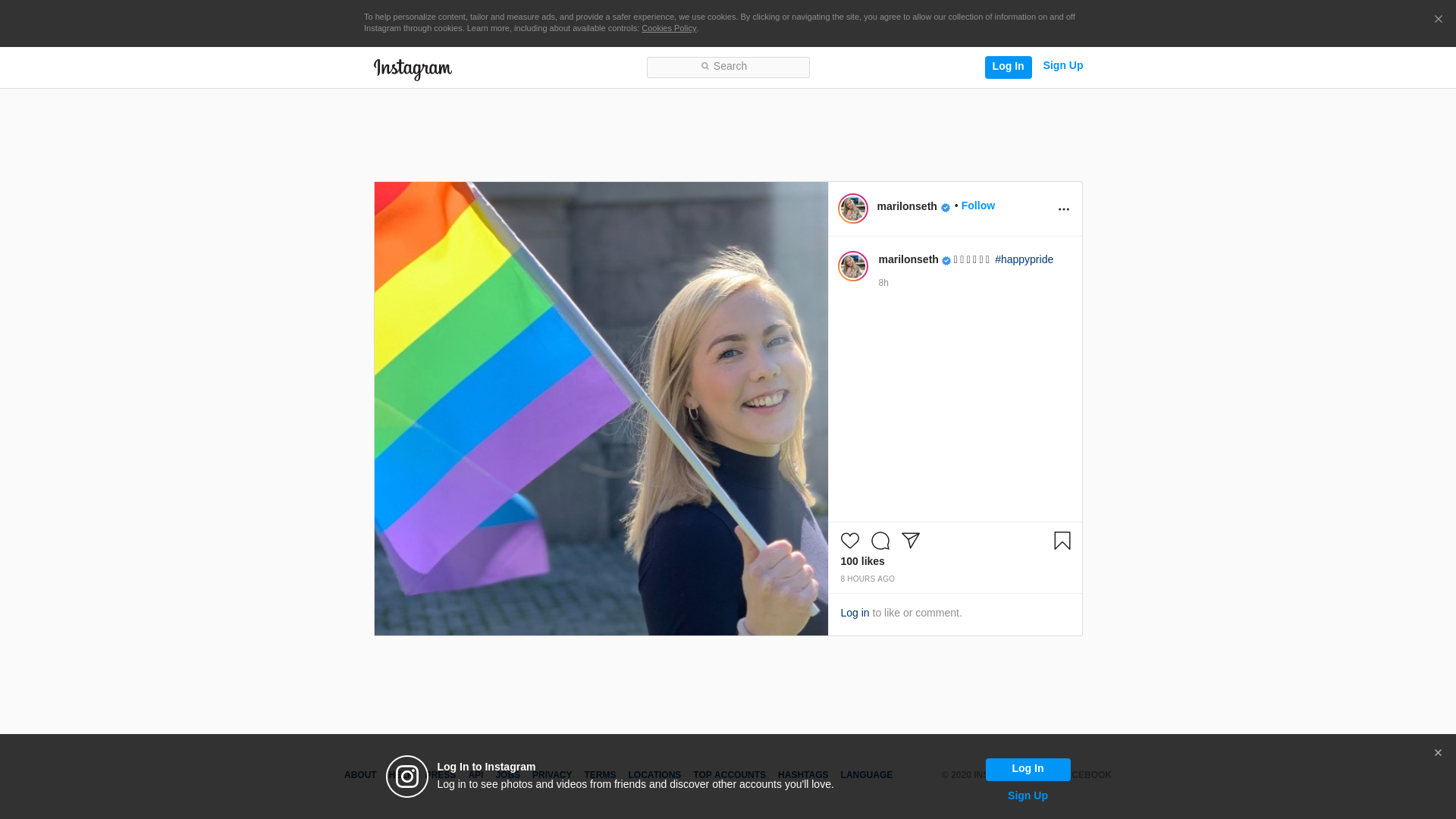Click Log In button in bottom banner
Screen dimensions: 1456x819
[1028, 769]
